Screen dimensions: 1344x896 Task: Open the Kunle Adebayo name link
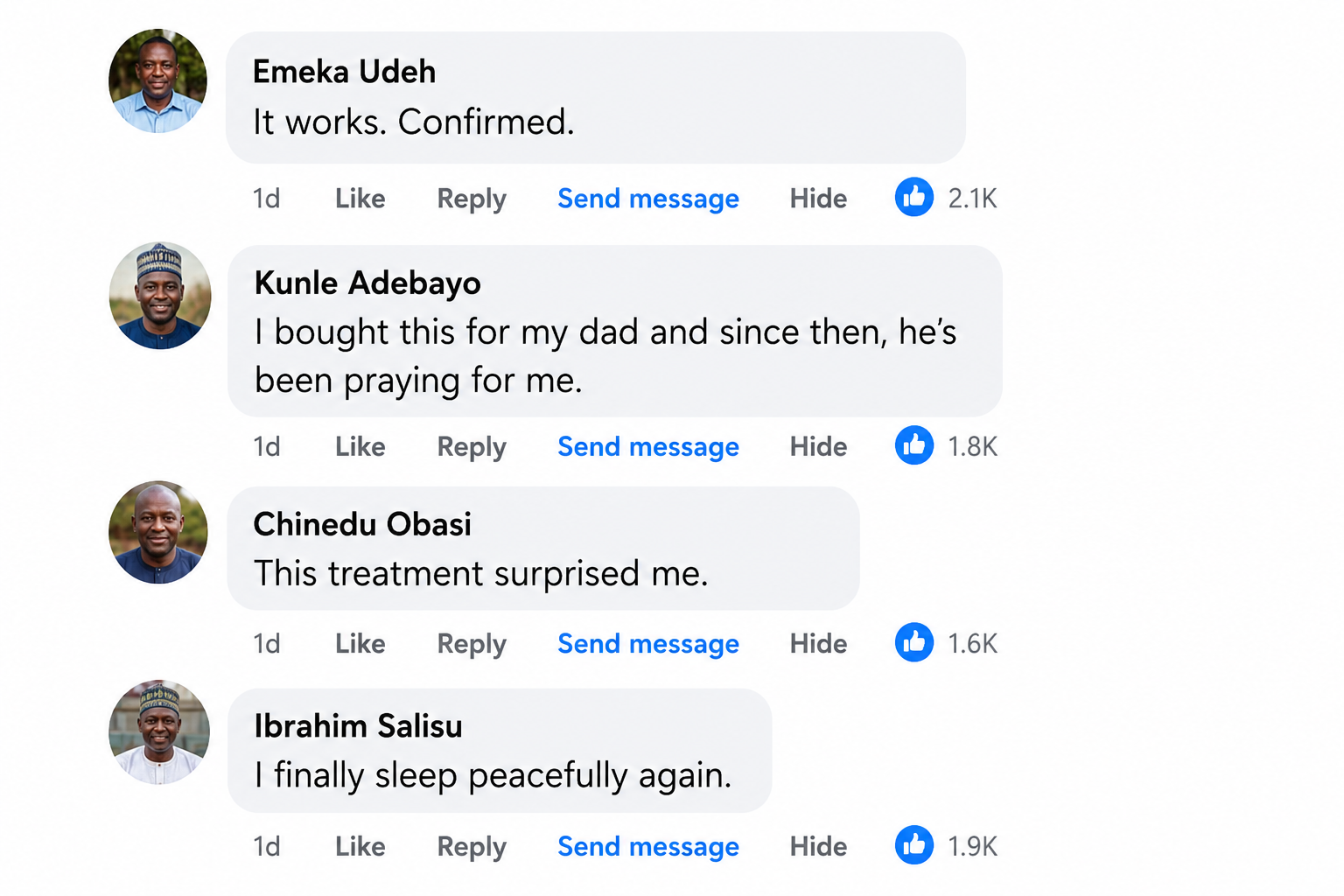pyautogui.click(x=367, y=283)
